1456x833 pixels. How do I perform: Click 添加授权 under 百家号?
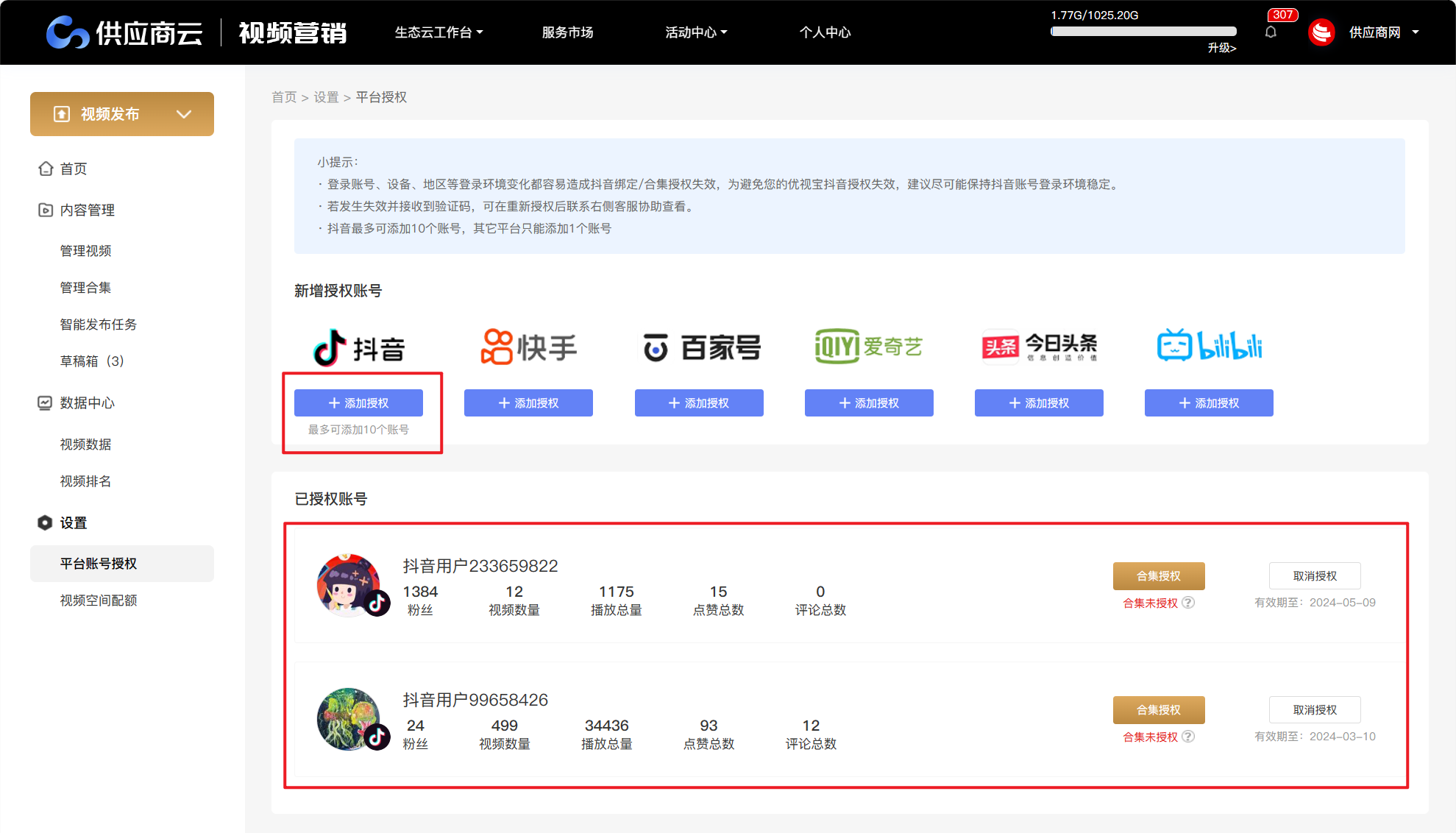pyautogui.click(x=699, y=403)
